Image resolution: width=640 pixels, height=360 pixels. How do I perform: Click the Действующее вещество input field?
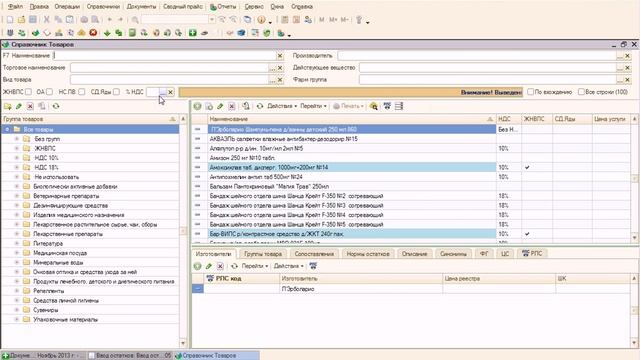487,68
